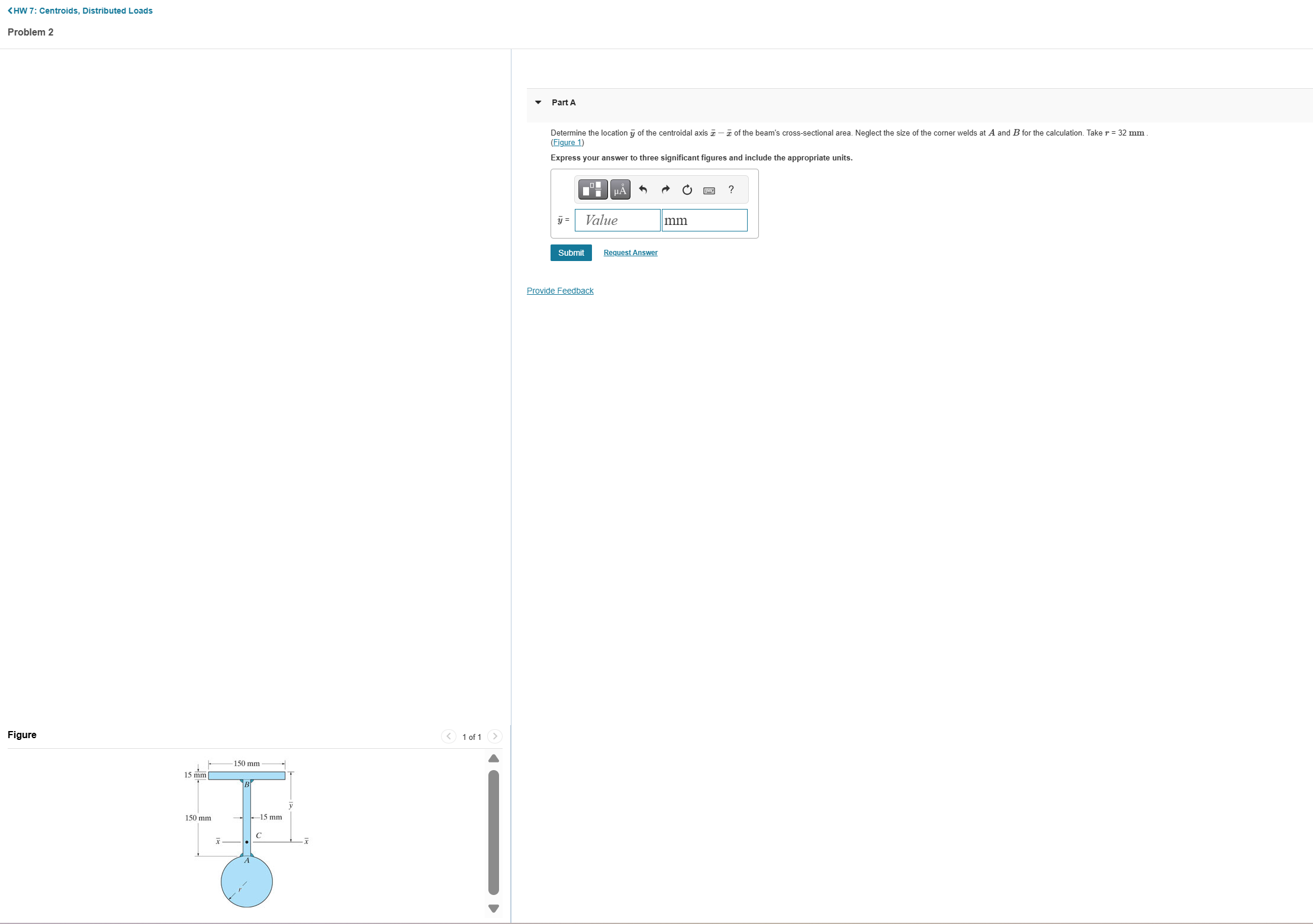
Task: Click the figure scroll up arrow
Action: 494,758
